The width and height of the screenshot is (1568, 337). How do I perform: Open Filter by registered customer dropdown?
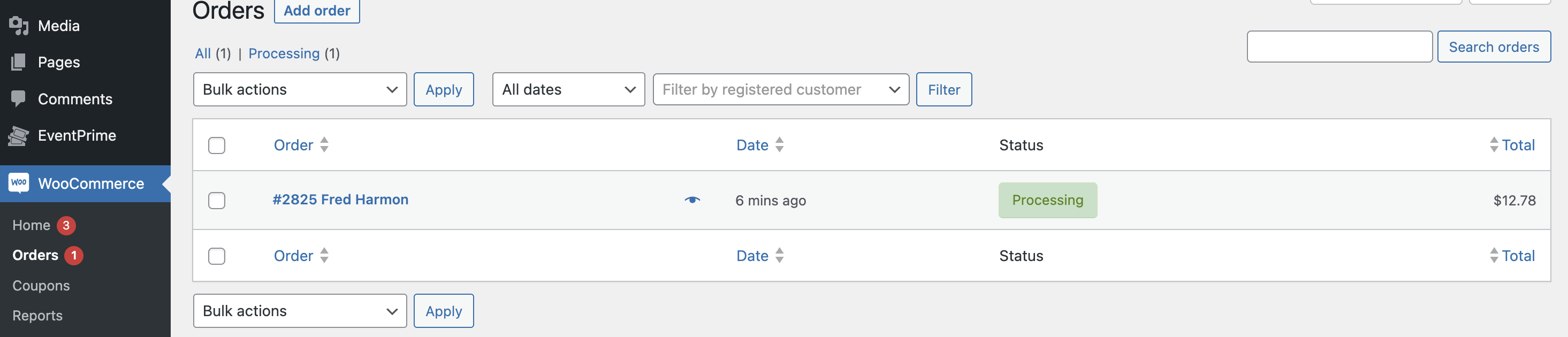[x=780, y=89]
